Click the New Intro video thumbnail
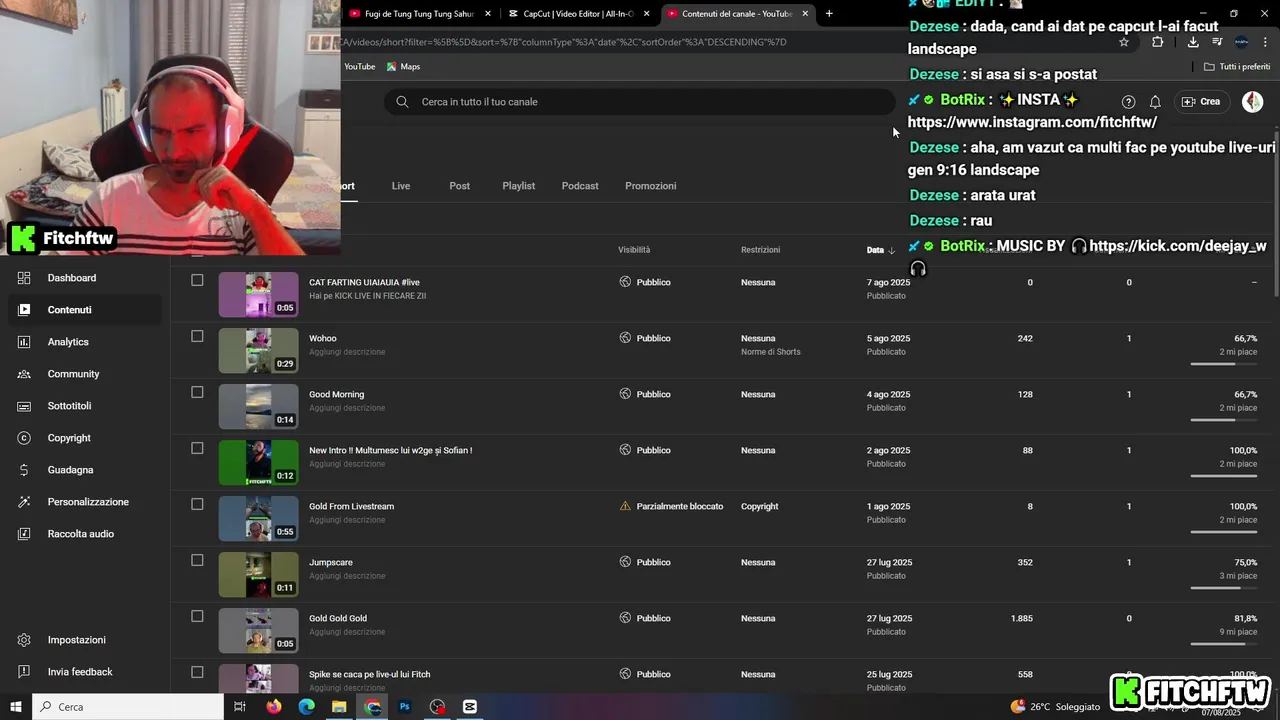 tap(258, 462)
